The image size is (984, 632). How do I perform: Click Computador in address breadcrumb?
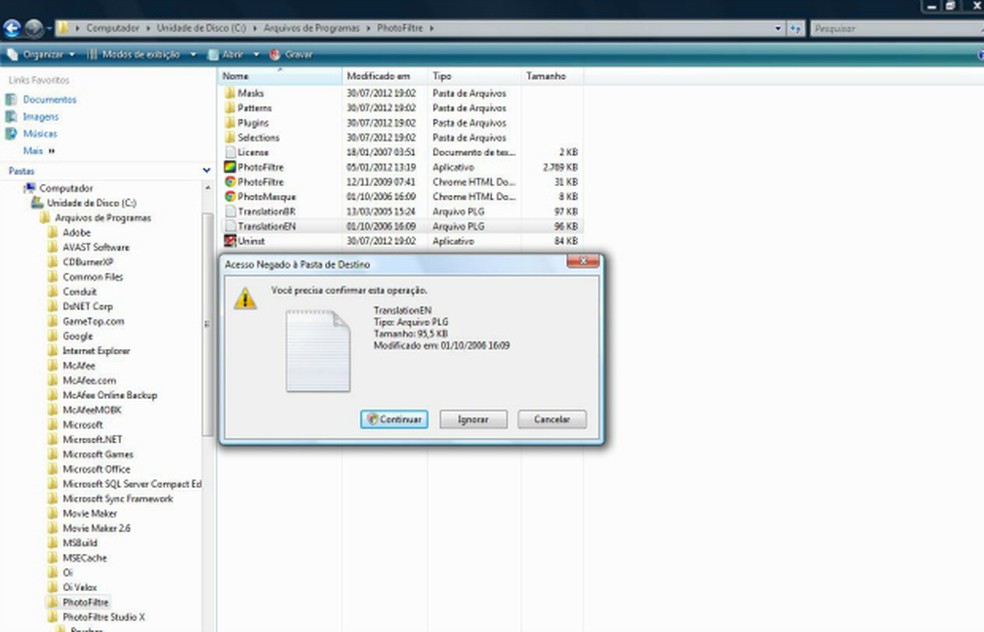coord(113,28)
